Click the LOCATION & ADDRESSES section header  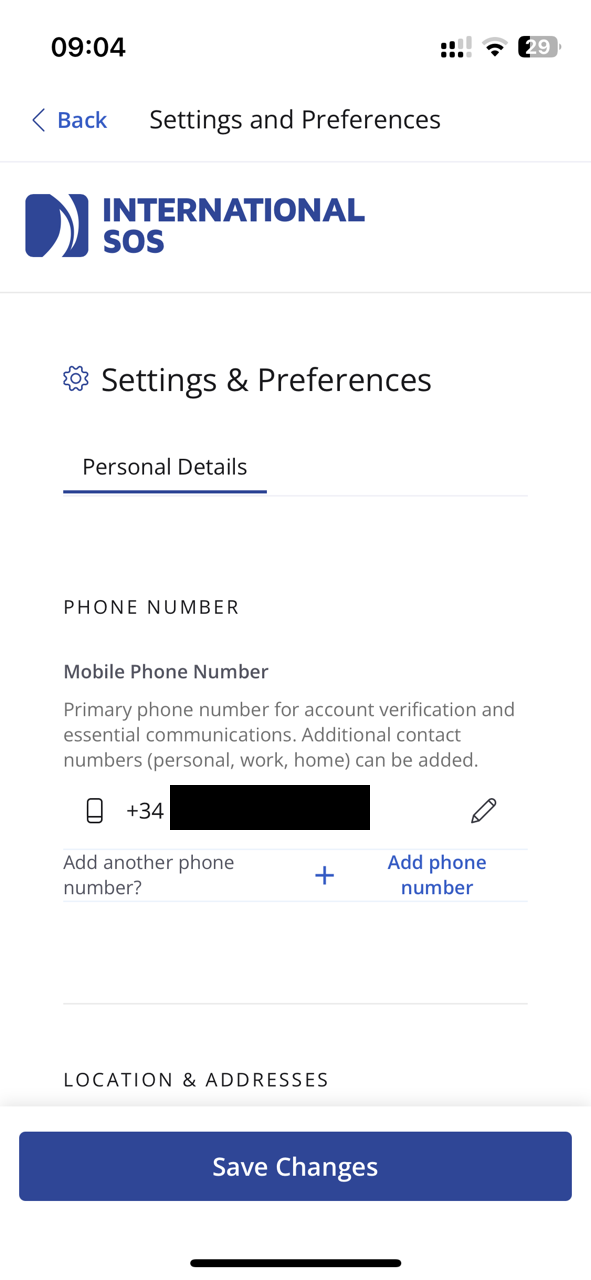pos(196,1079)
